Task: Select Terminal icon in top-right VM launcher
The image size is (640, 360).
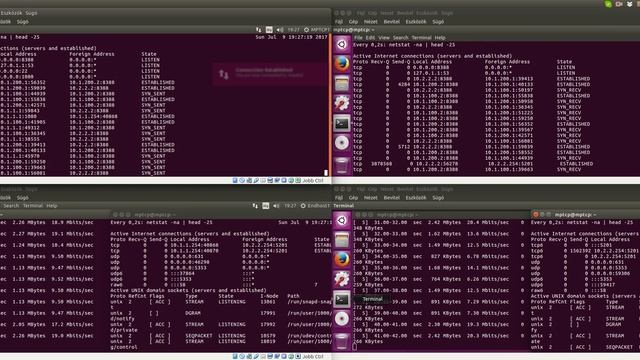Action: (x=342, y=123)
